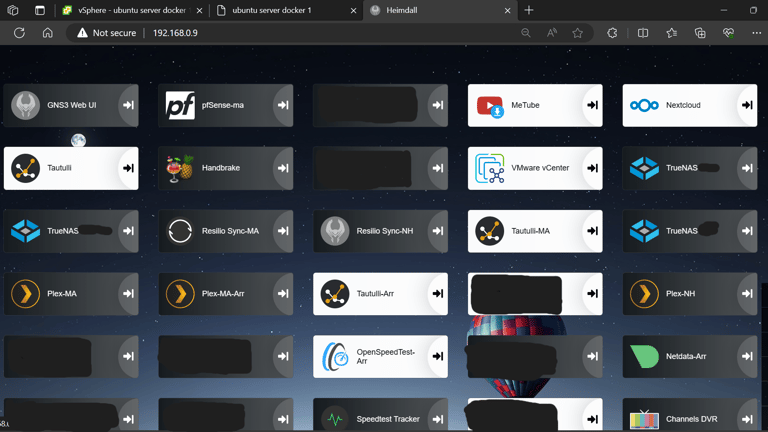The width and height of the screenshot is (768, 432).
Task: Launch pfSense-ma via its arrow button
Action: tap(283, 105)
